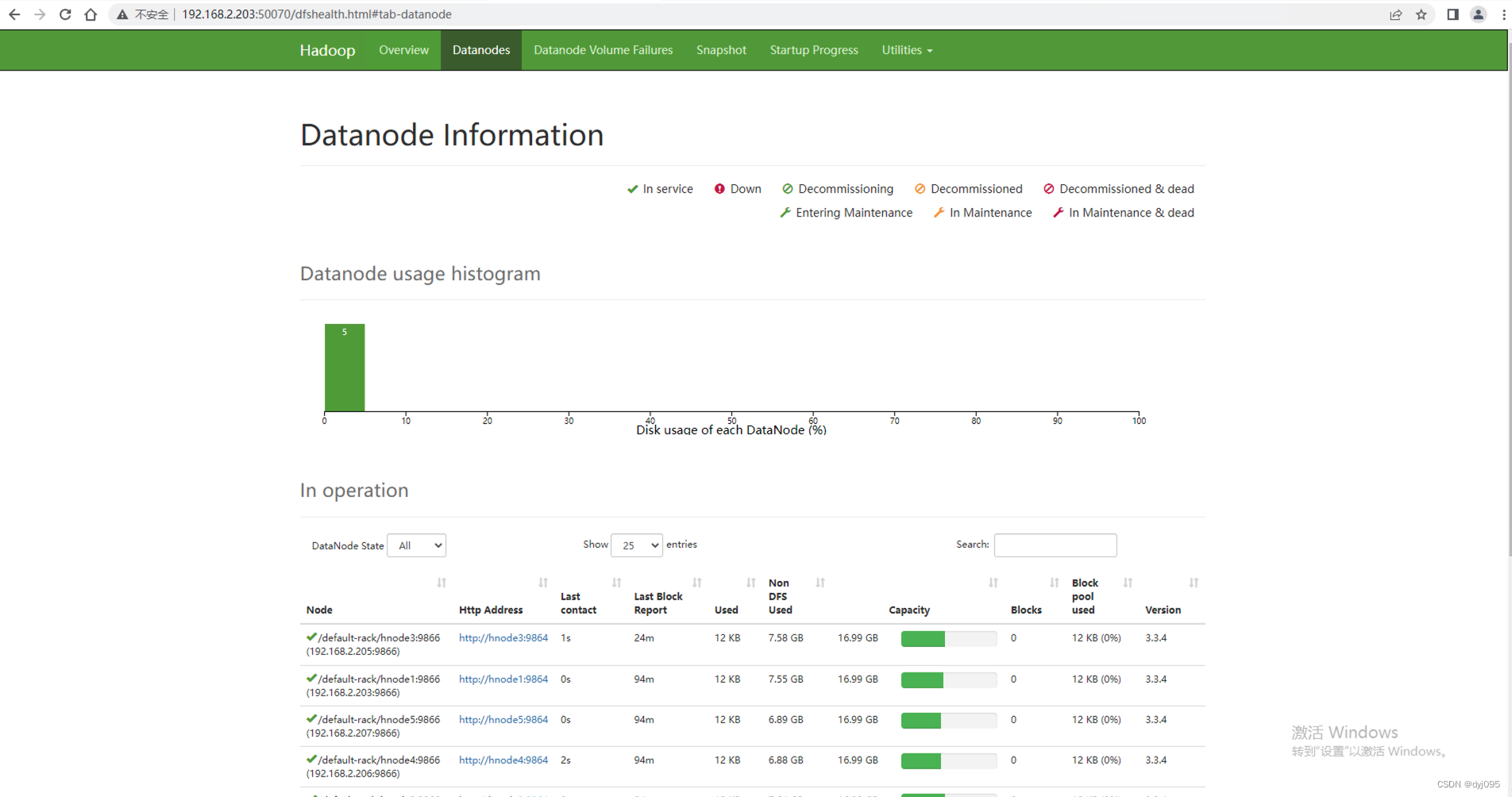Screen dimensions: 1512x797
Task: Expand the Utilities menu
Action: pos(907,50)
